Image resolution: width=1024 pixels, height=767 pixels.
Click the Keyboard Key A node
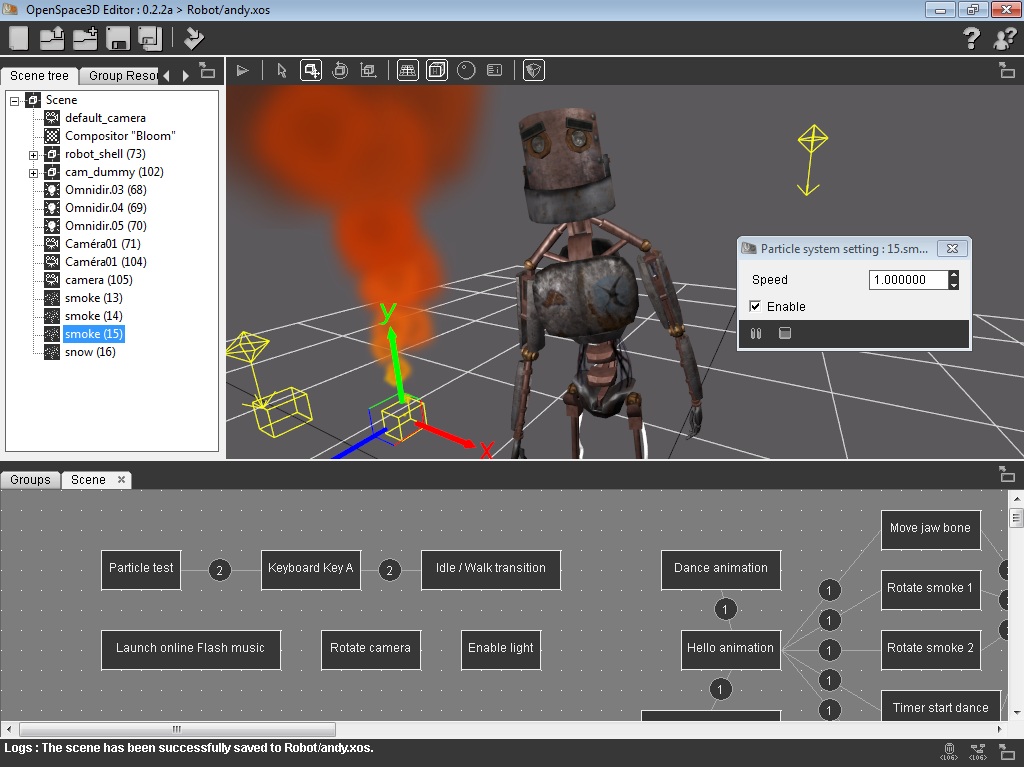[x=310, y=569]
